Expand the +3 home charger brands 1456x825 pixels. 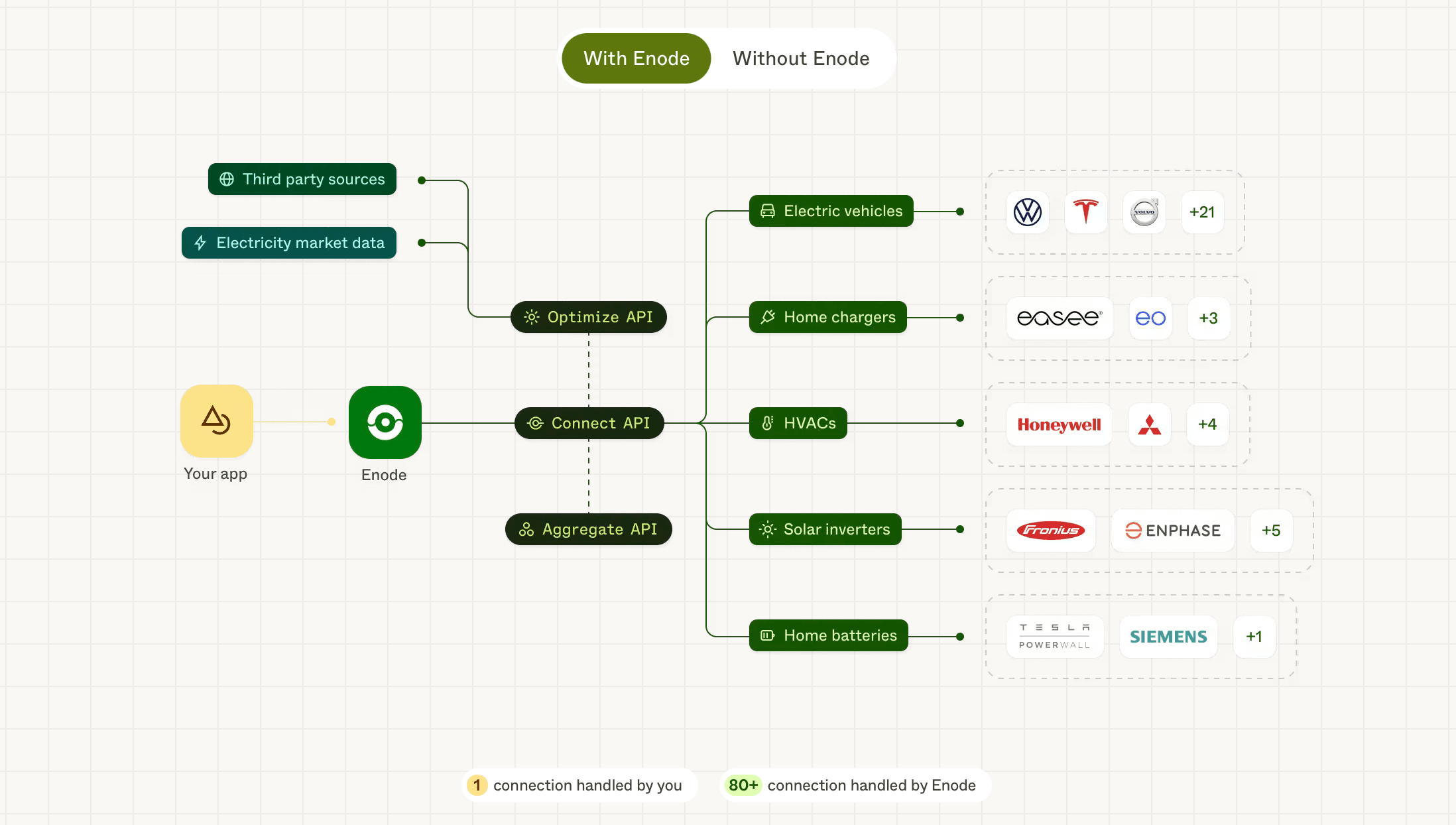1209,318
